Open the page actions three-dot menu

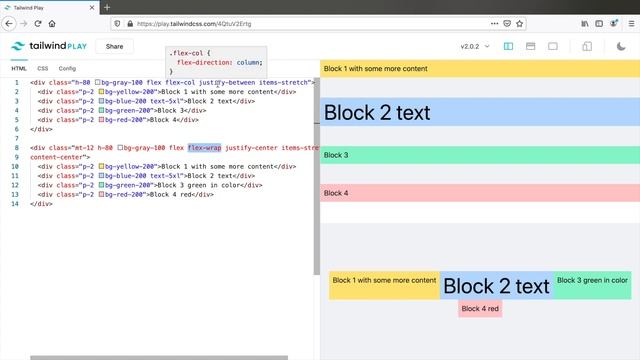pyautogui.click(x=494, y=24)
